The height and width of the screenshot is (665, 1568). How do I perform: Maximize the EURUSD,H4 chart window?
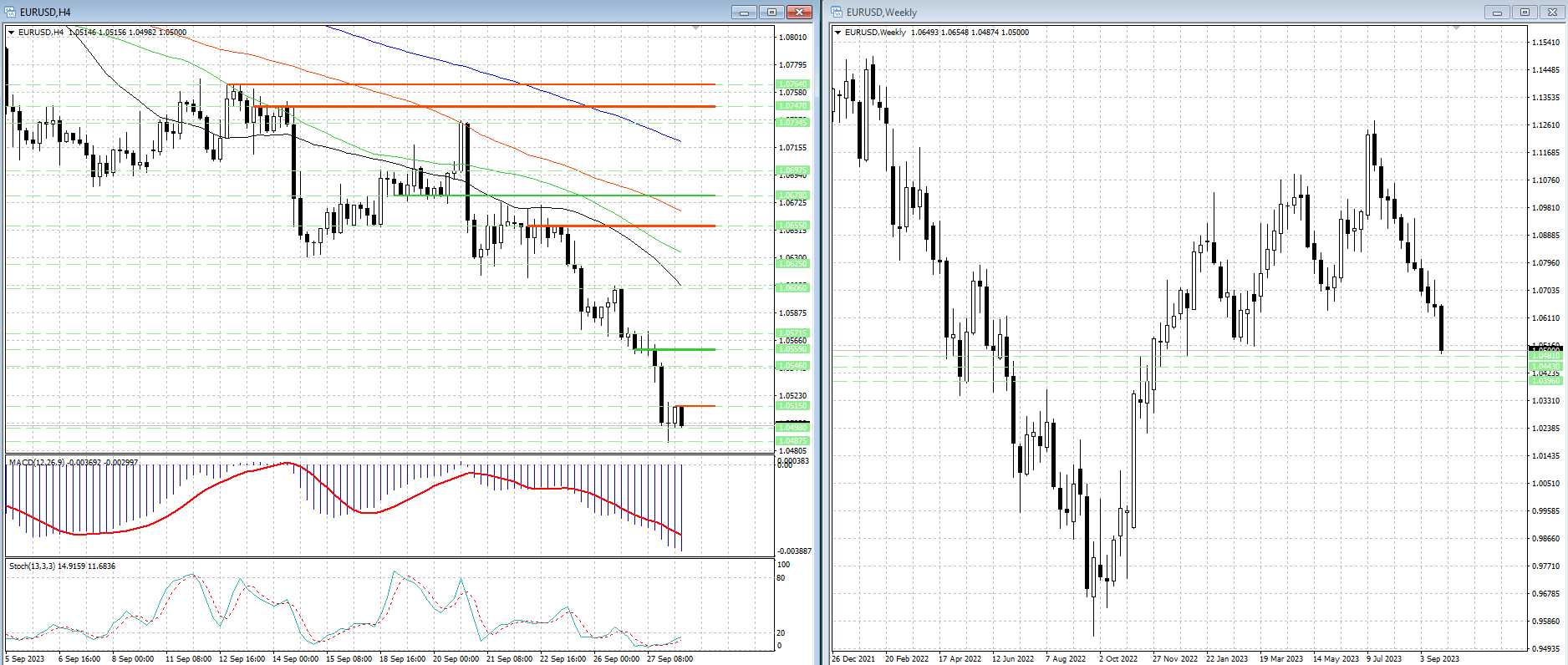pyautogui.click(x=771, y=12)
